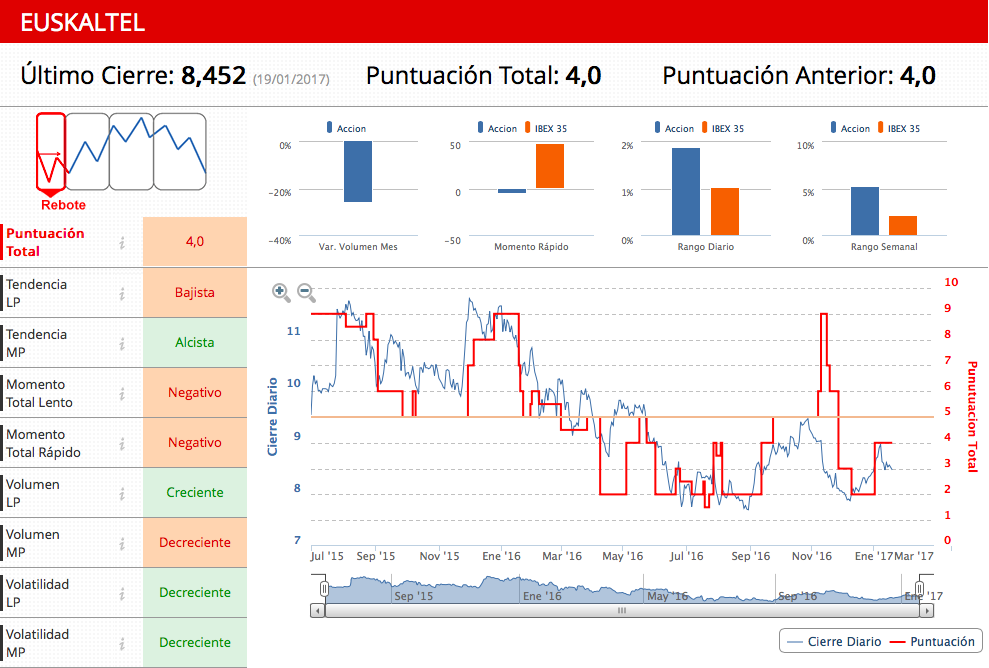
Task: Click the navigator right range handle
Action: 920,589
